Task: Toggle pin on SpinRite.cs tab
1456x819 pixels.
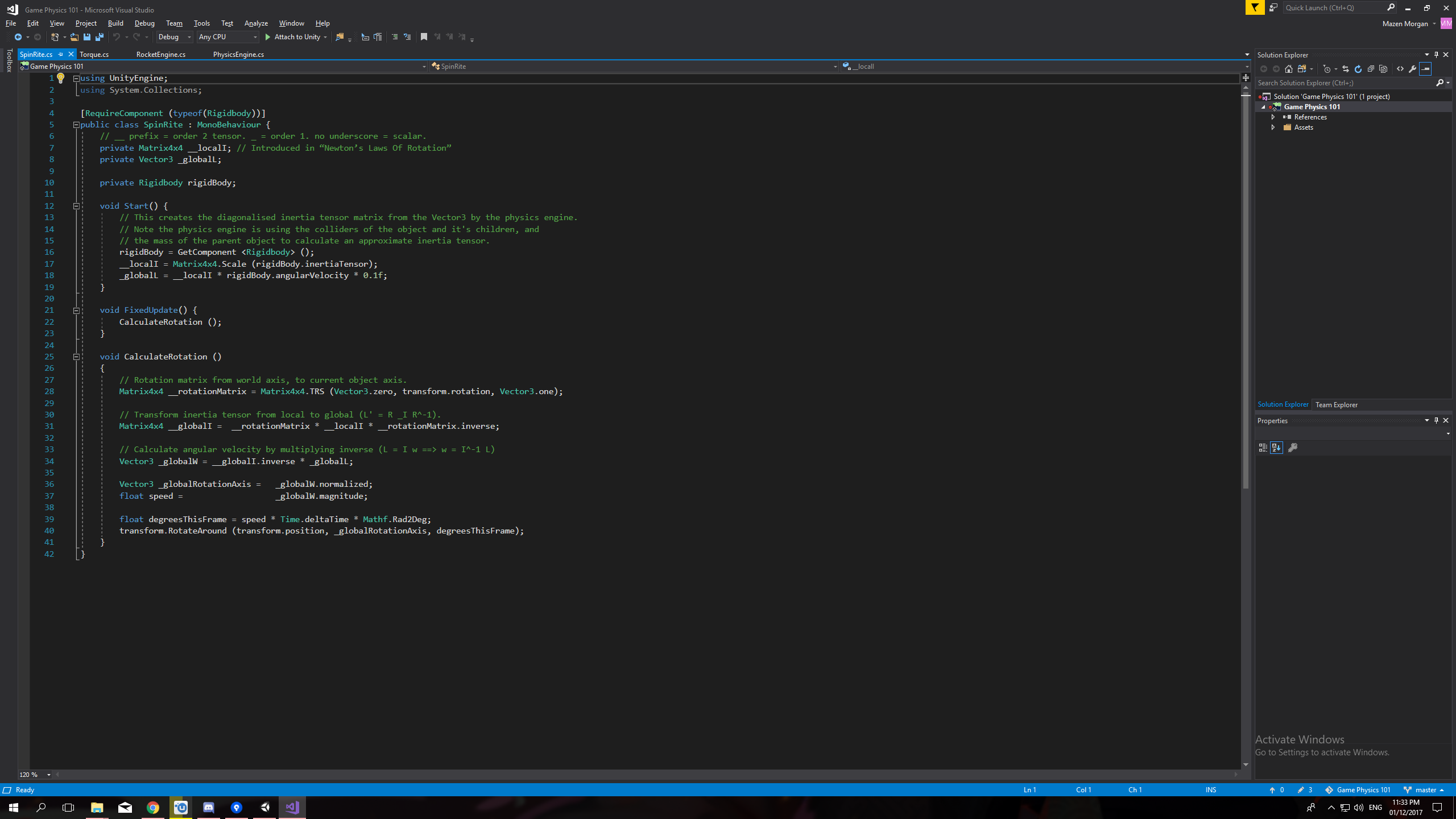Action: tap(60, 55)
